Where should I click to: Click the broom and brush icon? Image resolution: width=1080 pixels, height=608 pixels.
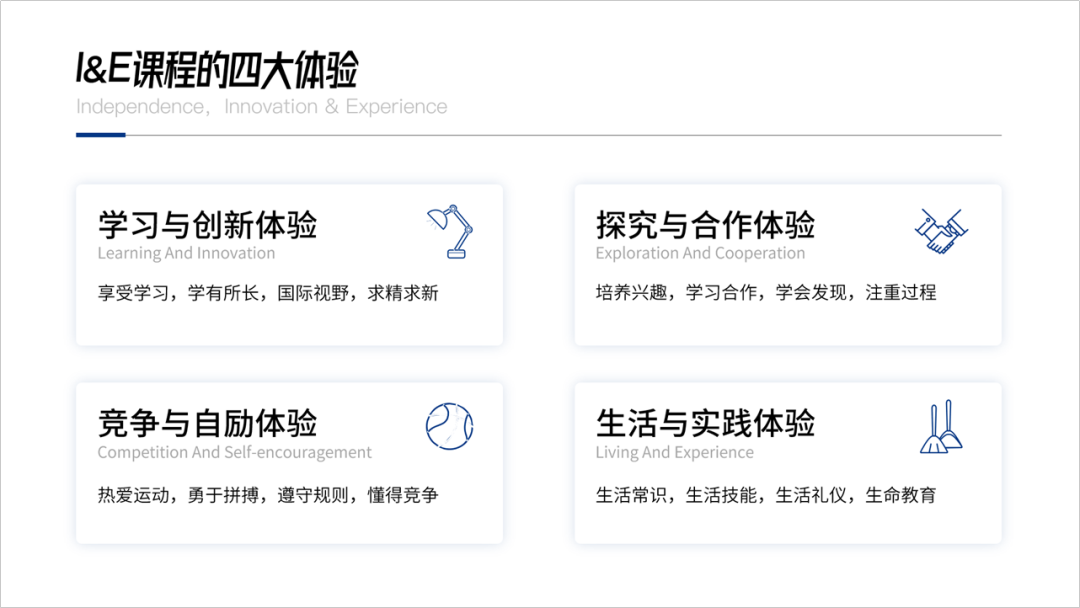[x=941, y=427]
